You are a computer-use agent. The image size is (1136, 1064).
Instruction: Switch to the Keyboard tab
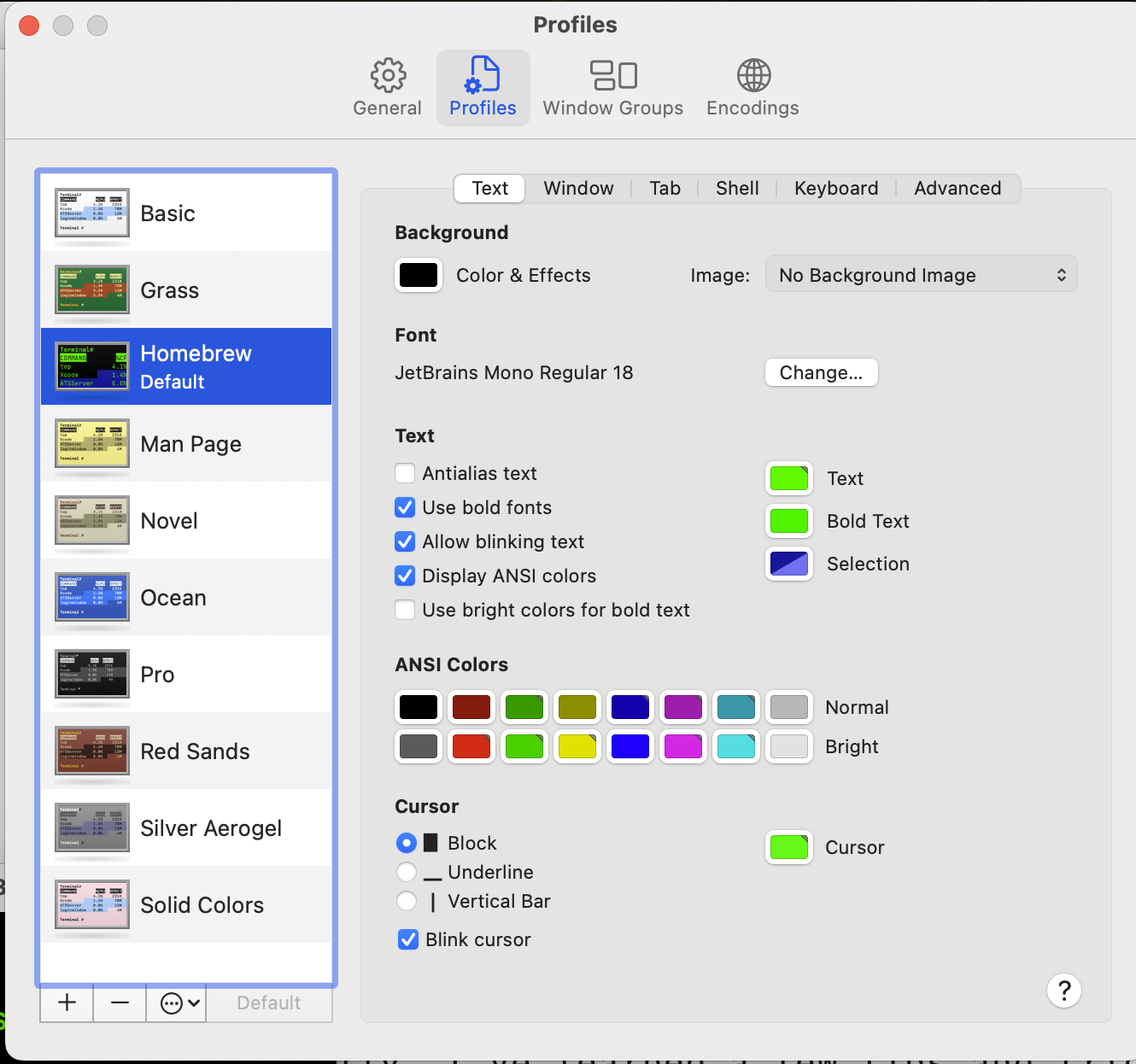point(835,188)
